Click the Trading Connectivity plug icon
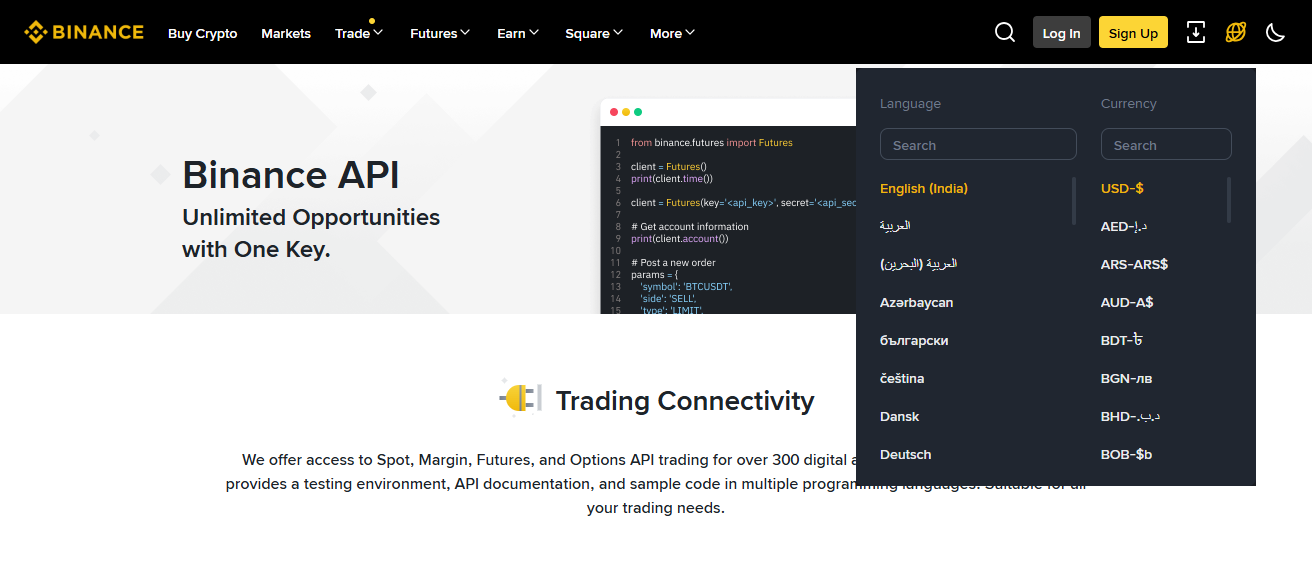This screenshot has height=568, width=1312. [x=521, y=399]
